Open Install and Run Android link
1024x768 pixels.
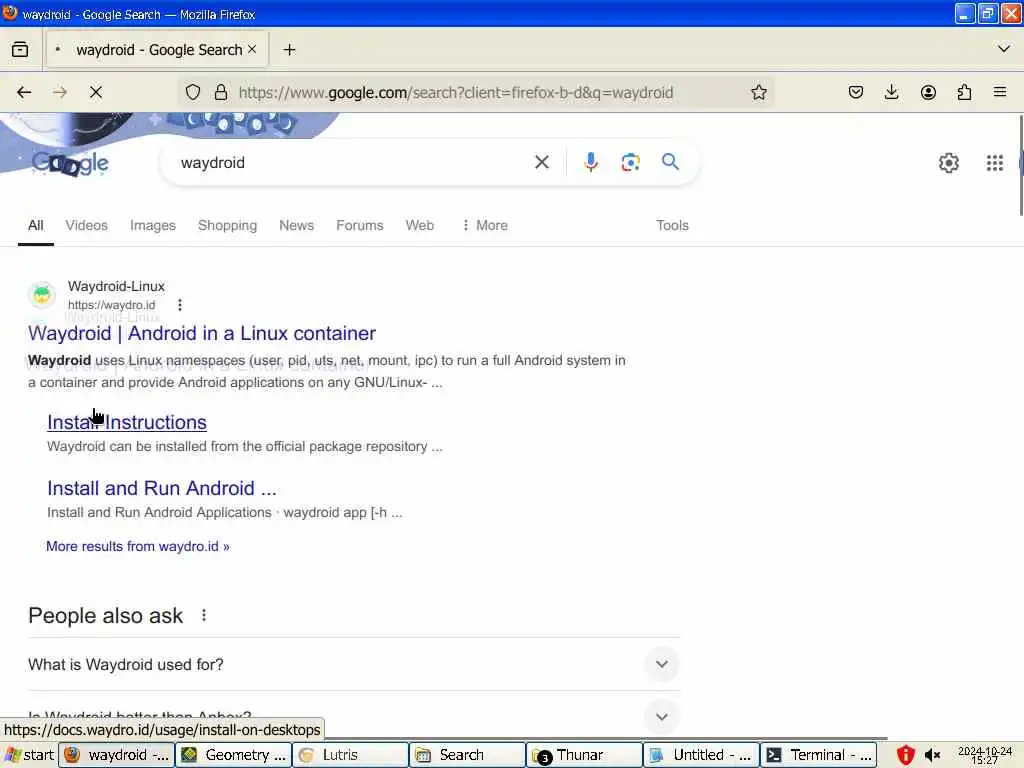(162, 488)
